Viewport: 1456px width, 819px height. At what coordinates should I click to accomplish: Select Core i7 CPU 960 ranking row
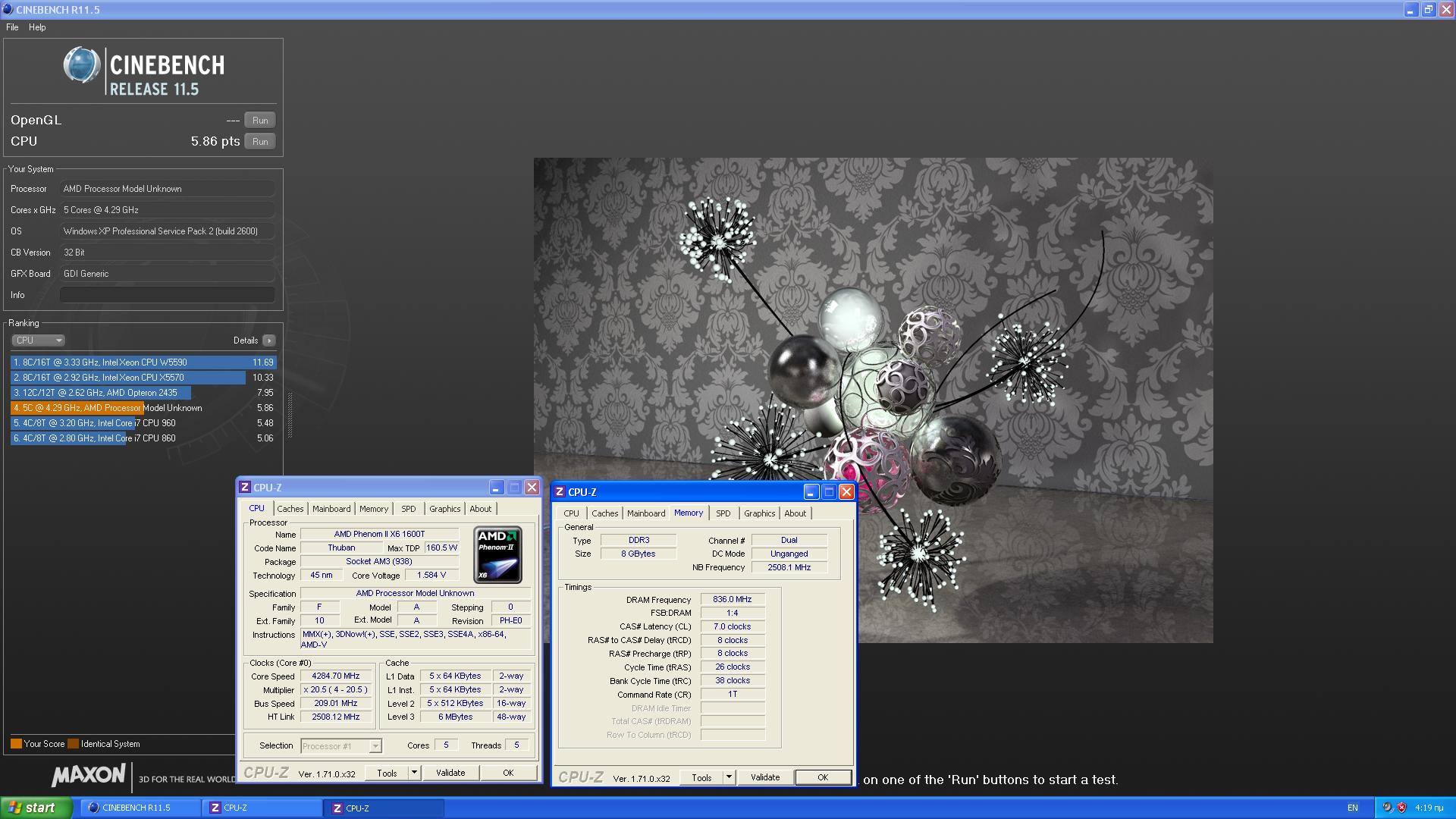(x=143, y=423)
